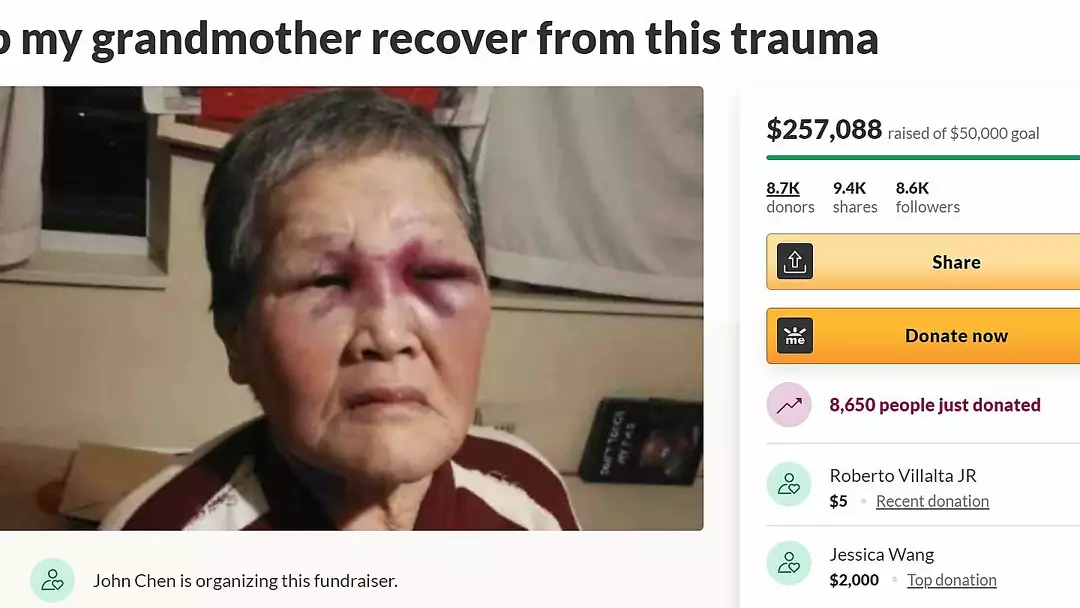The height and width of the screenshot is (608, 1080).
Task: Click the upload arrow share icon
Action: click(x=795, y=262)
